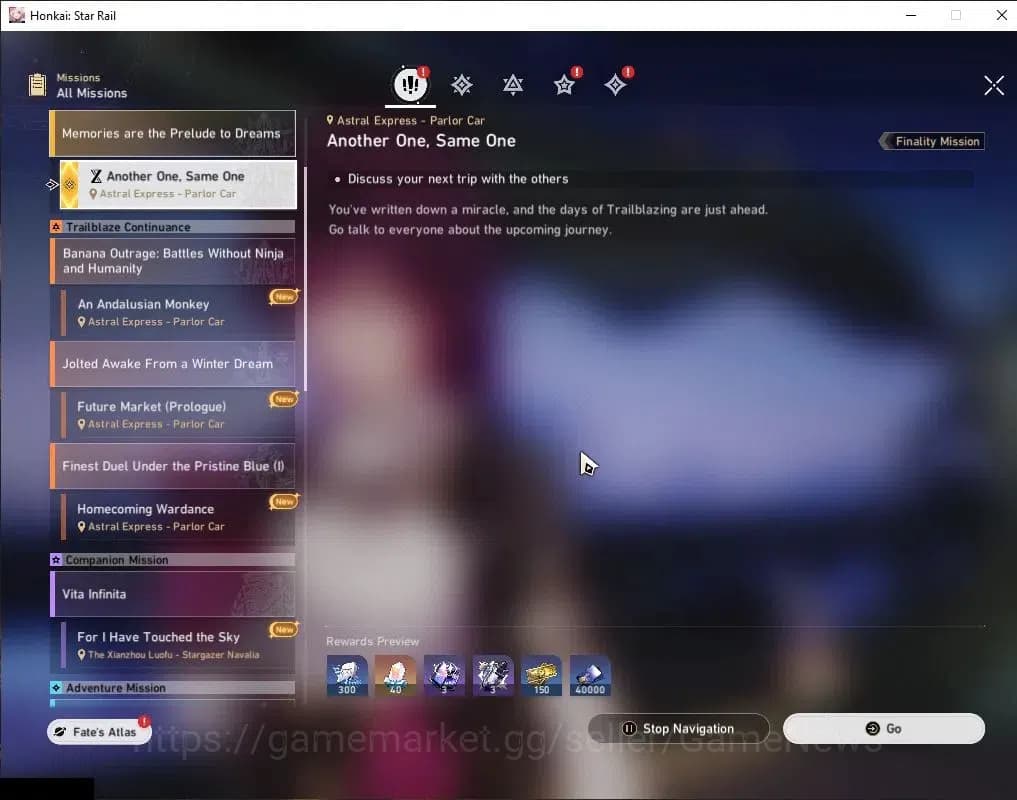This screenshot has height=800, width=1017.
Task: Expand the Vita Infinita companion group
Action: click(x=173, y=594)
